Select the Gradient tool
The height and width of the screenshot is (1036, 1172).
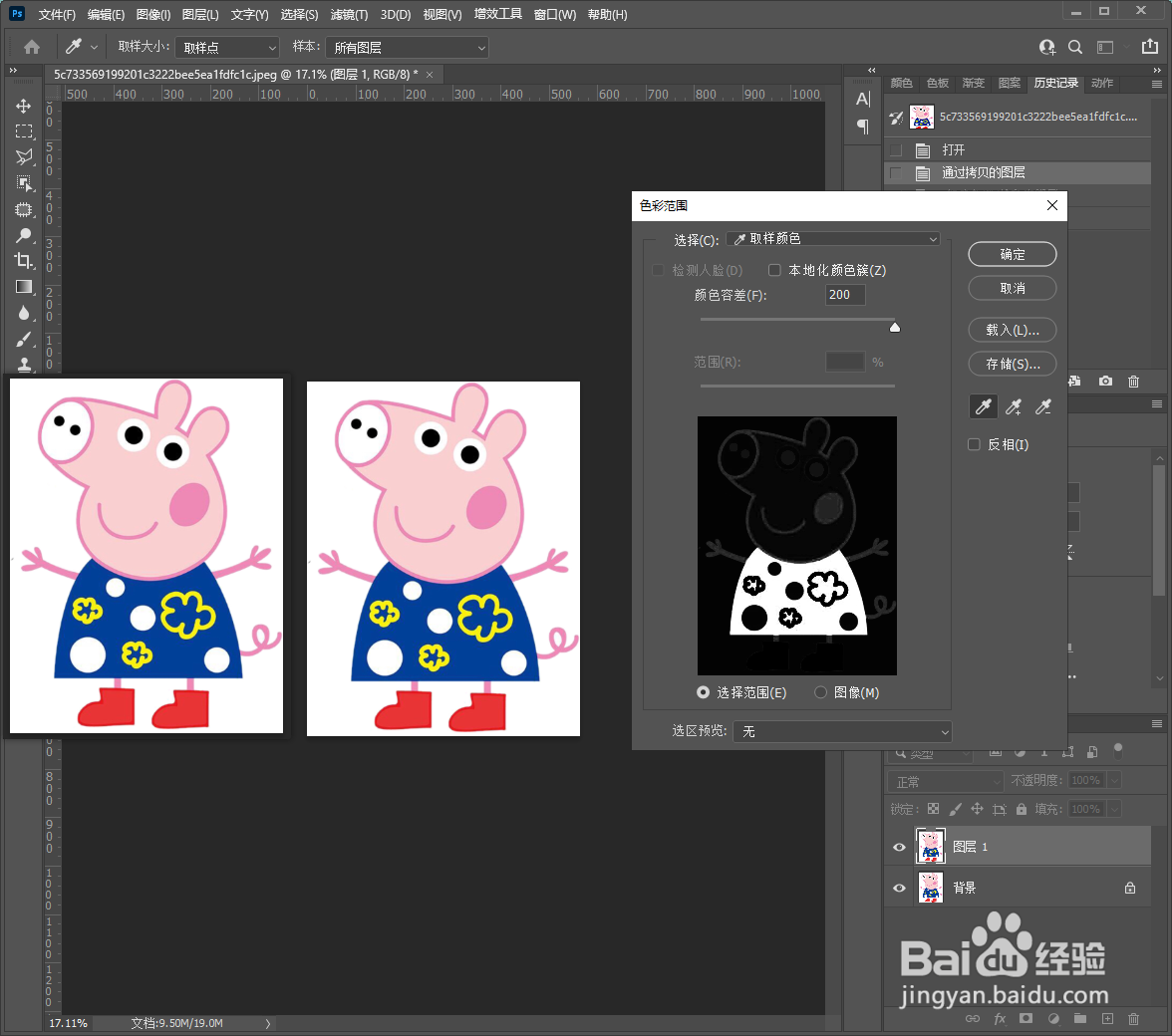24,287
